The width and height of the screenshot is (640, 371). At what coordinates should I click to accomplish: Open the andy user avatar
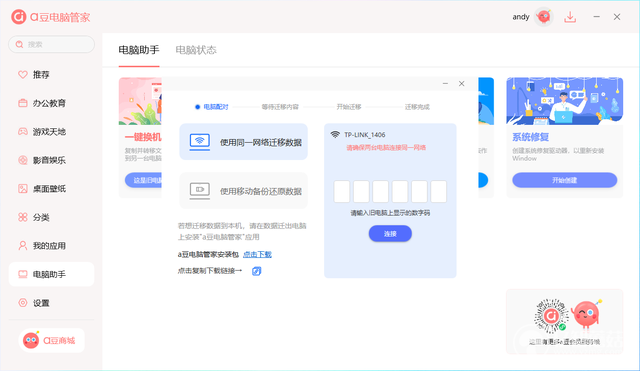pos(543,17)
